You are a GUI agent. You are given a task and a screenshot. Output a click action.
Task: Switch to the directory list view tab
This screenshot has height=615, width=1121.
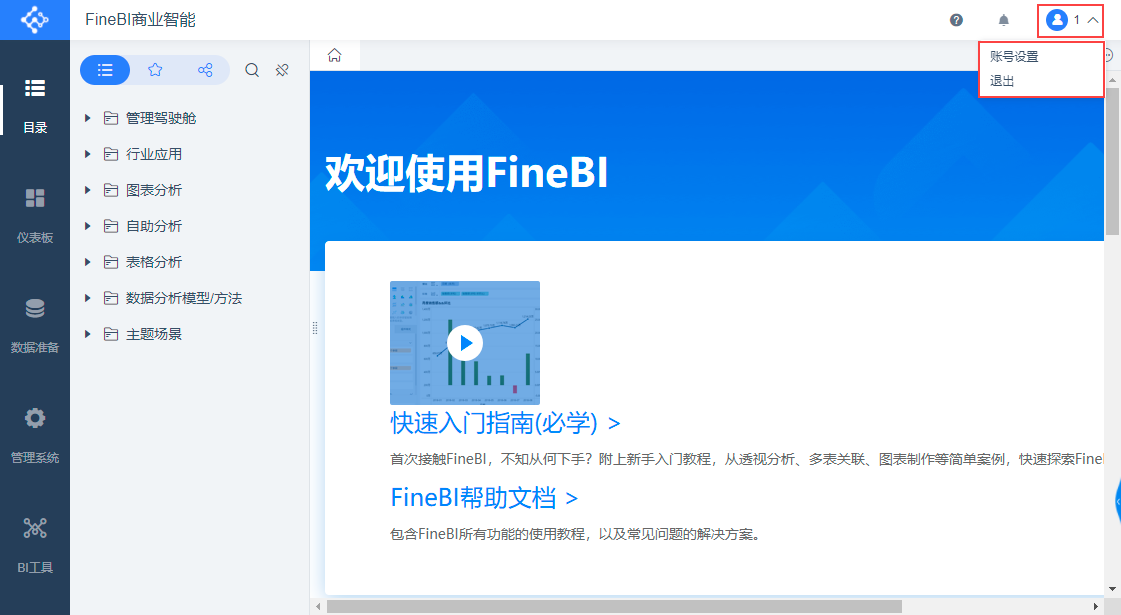tap(105, 70)
